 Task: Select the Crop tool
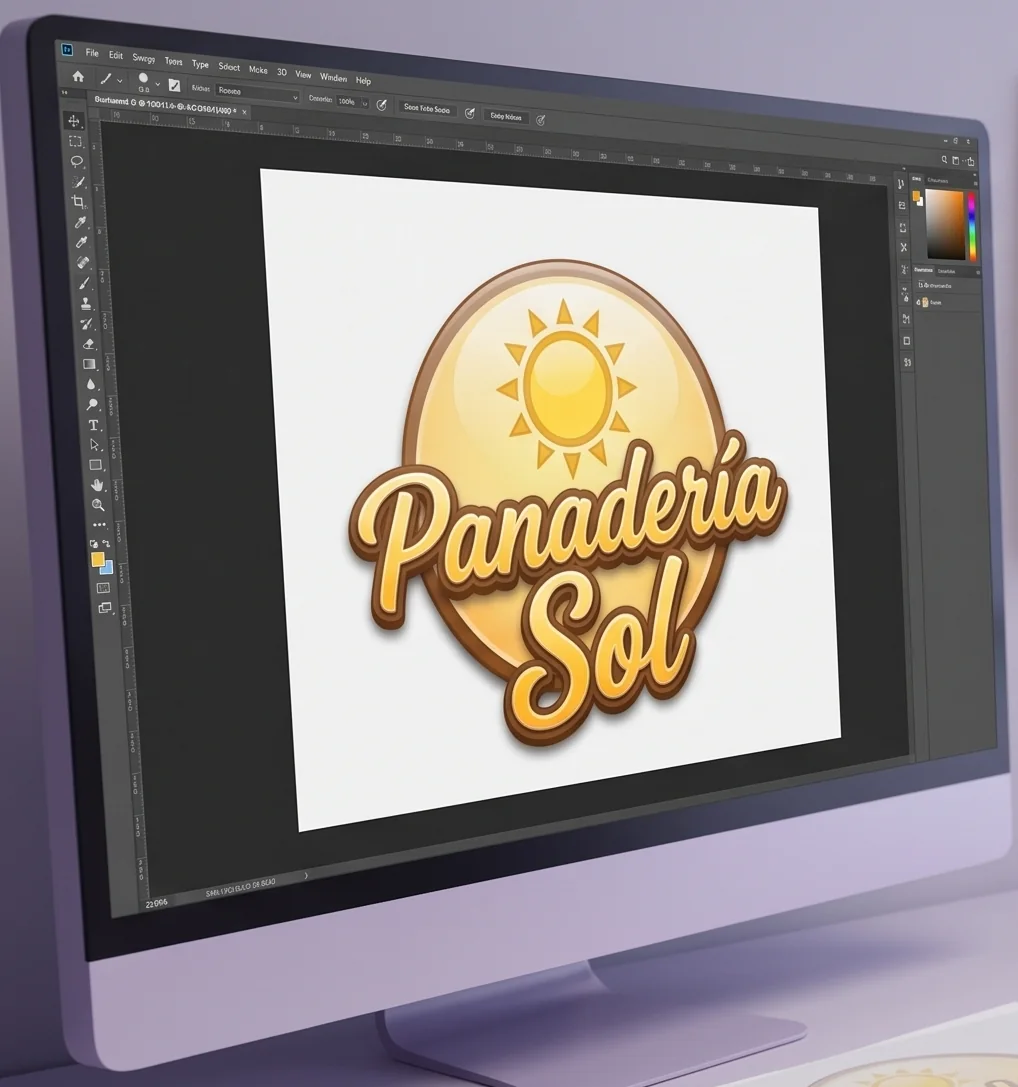coord(79,202)
